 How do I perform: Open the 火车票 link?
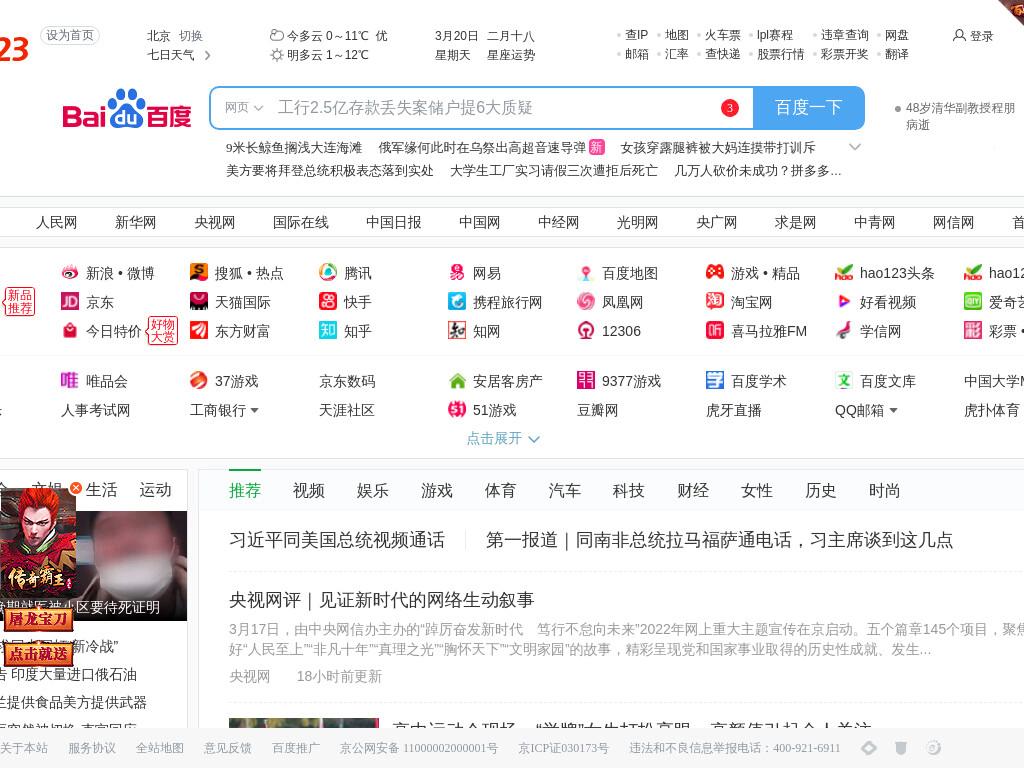(723, 35)
